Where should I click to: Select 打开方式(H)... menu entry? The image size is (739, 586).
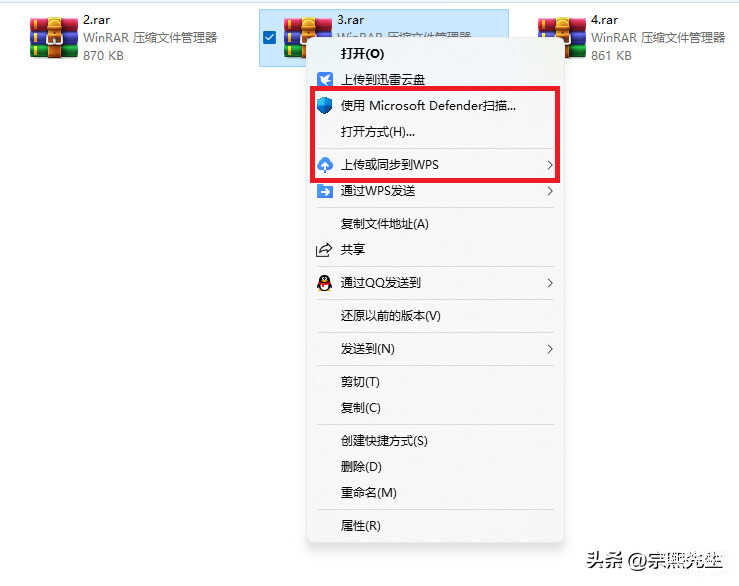pos(378,132)
